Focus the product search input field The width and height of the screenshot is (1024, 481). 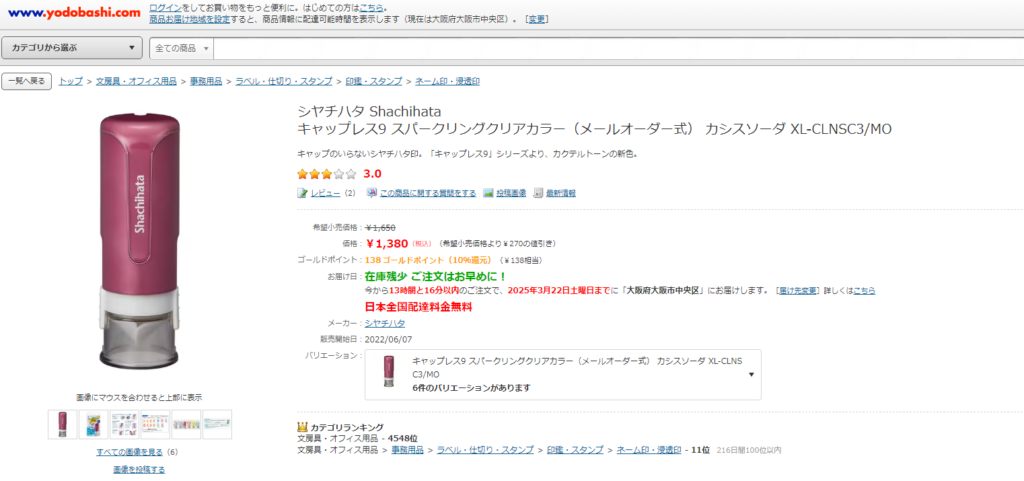[x=618, y=48]
